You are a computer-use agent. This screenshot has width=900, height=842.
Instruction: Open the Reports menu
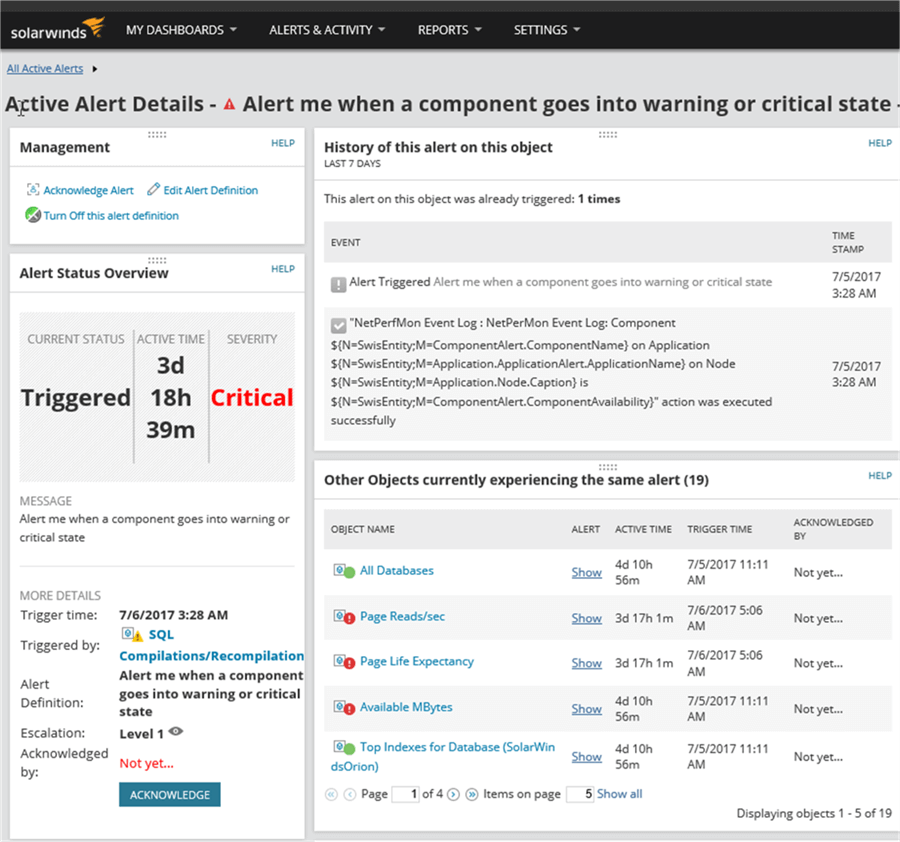point(449,30)
